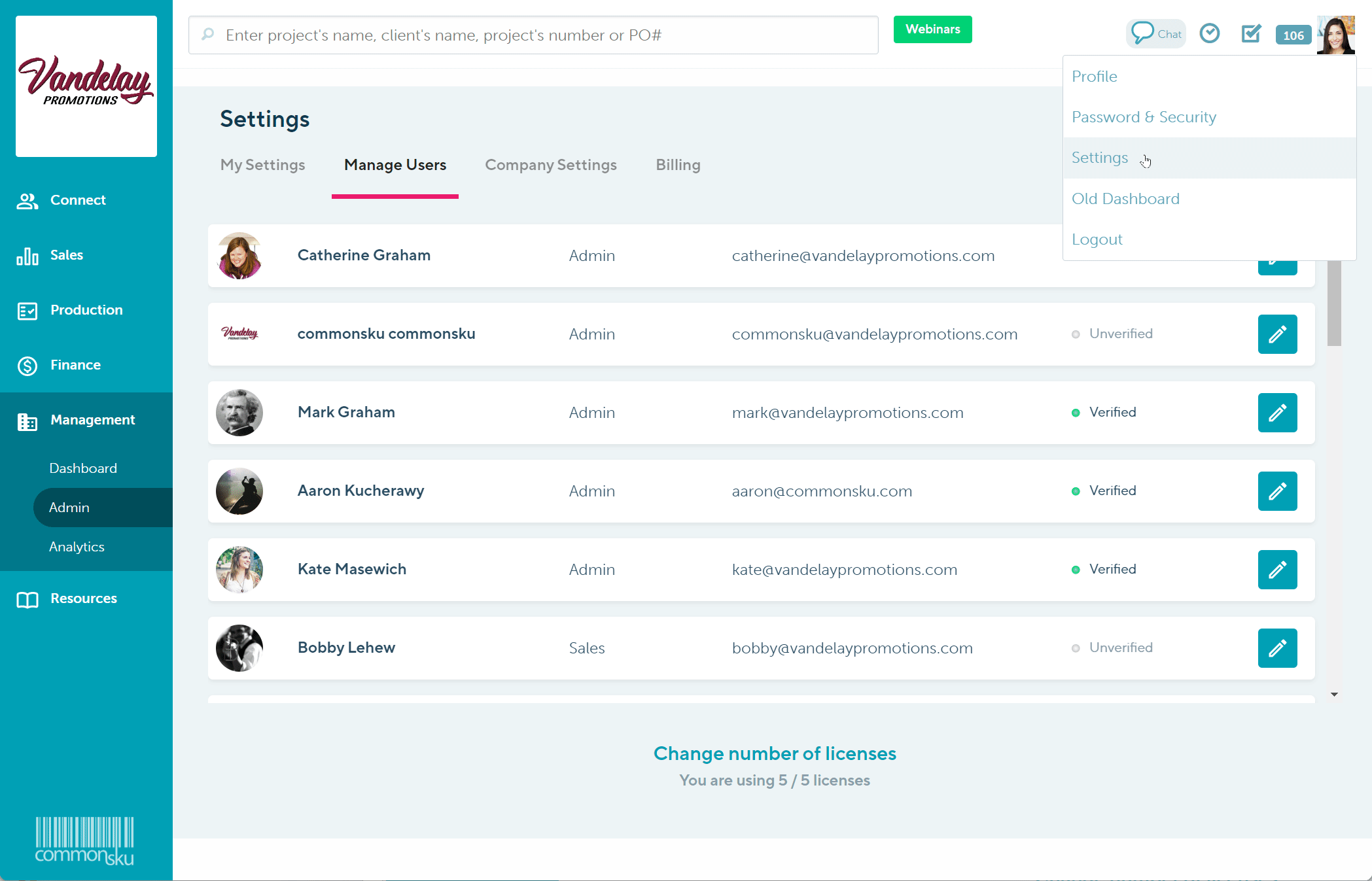Open the compose checklist icon

click(1251, 33)
